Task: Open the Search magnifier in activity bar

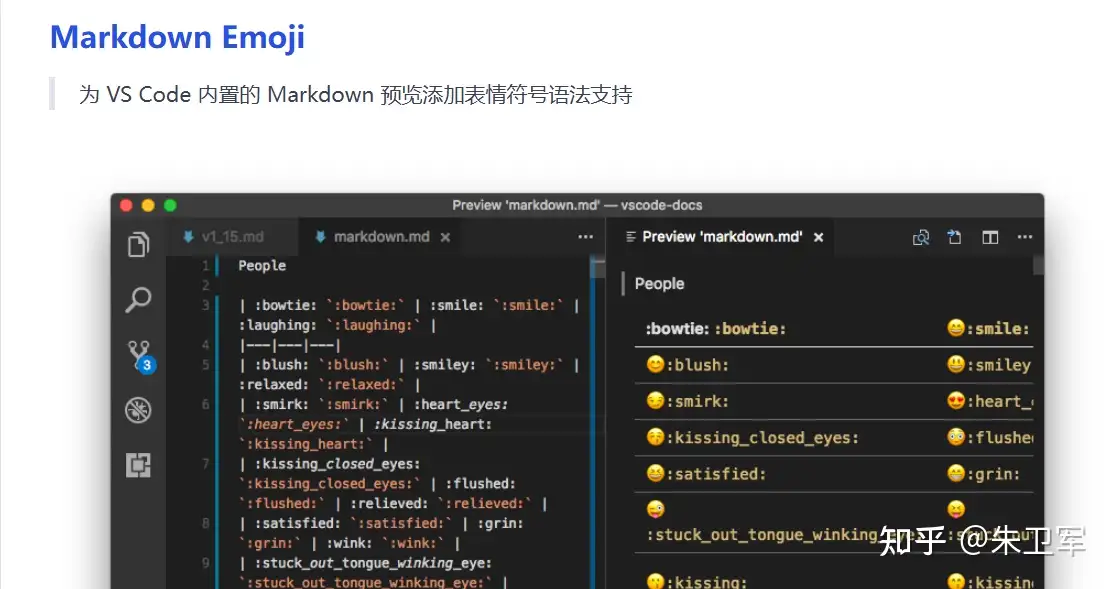Action: coord(139,299)
